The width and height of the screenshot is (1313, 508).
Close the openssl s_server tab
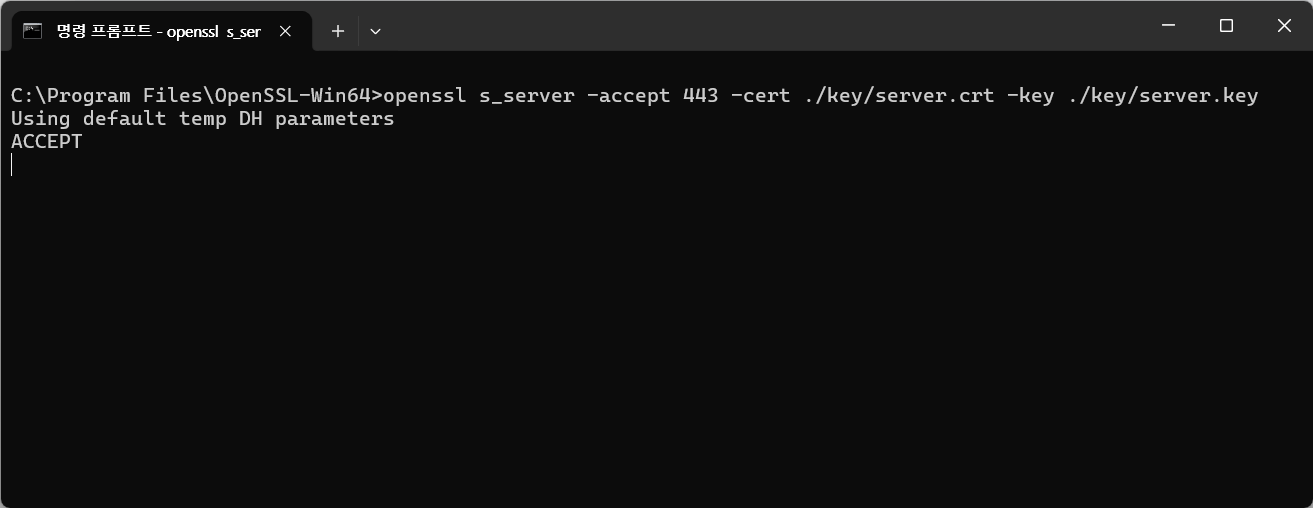coord(285,31)
